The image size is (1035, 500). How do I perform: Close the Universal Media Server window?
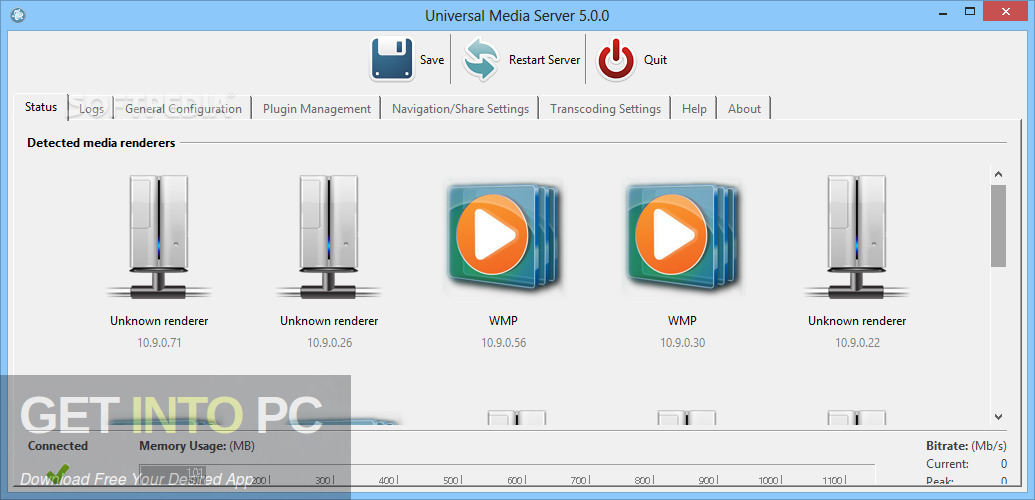[1006, 11]
